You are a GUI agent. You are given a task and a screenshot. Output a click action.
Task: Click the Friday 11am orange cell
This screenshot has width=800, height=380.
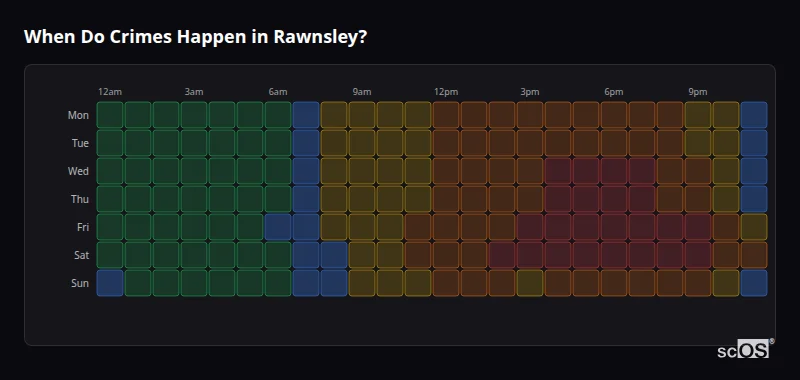coord(418,227)
